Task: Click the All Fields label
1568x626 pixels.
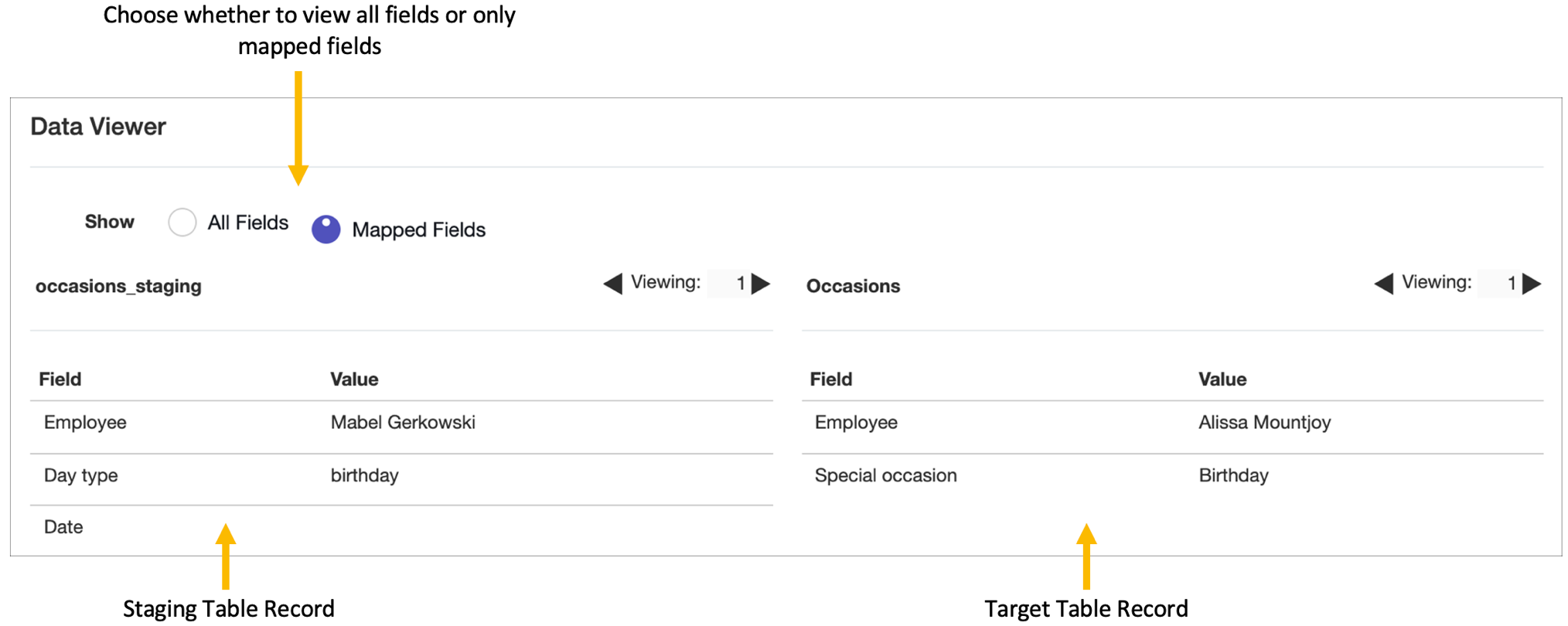Action: pyautogui.click(x=247, y=223)
